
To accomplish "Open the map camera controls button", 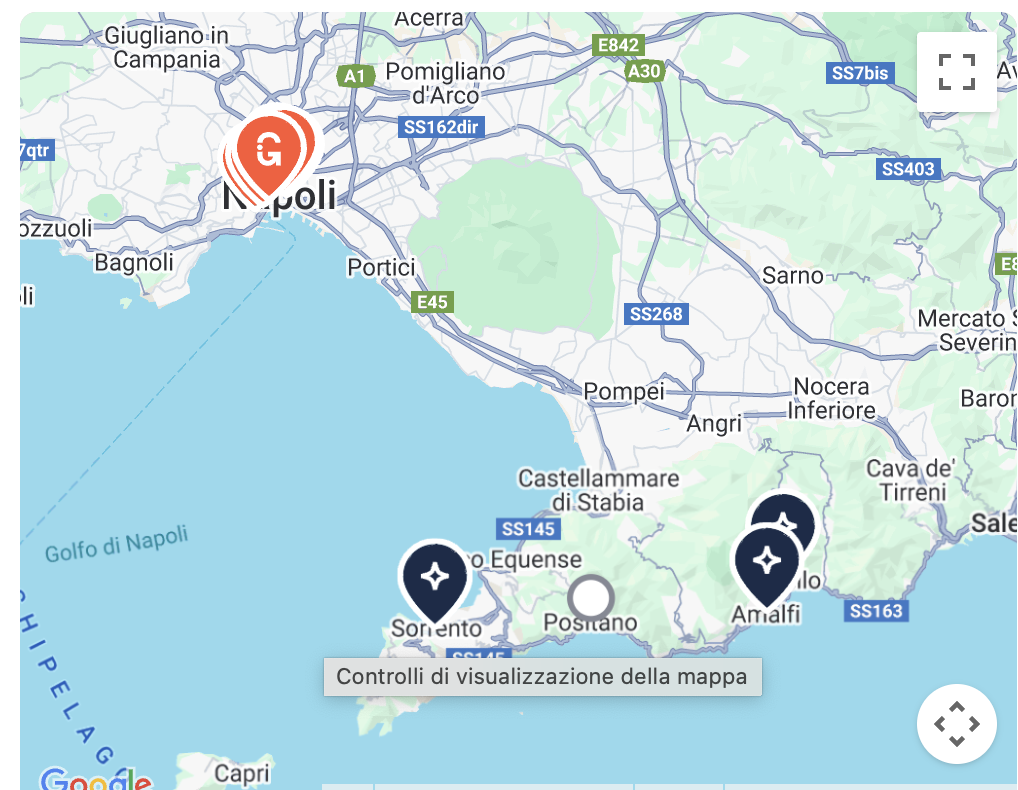I will (x=956, y=724).
